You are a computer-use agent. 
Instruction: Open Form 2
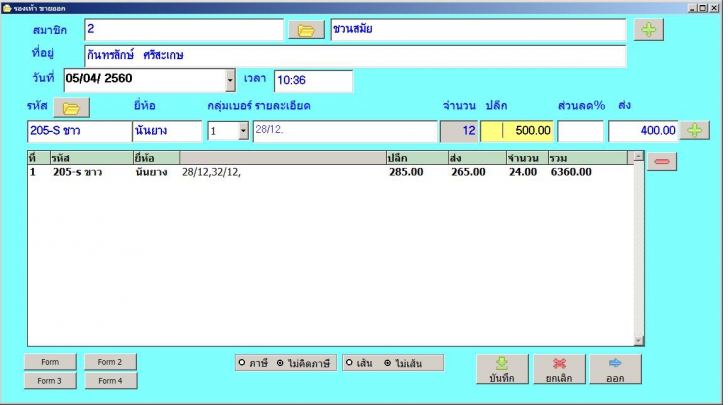point(110,362)
